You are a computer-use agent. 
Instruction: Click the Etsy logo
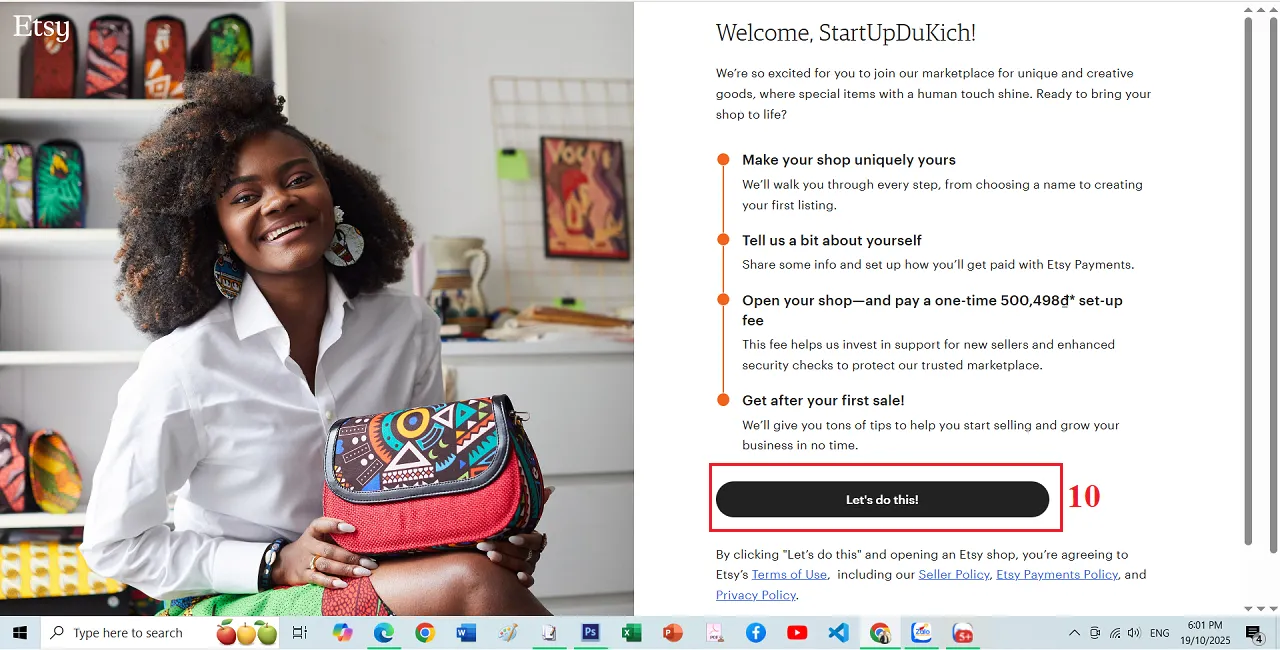pos(41,27)
